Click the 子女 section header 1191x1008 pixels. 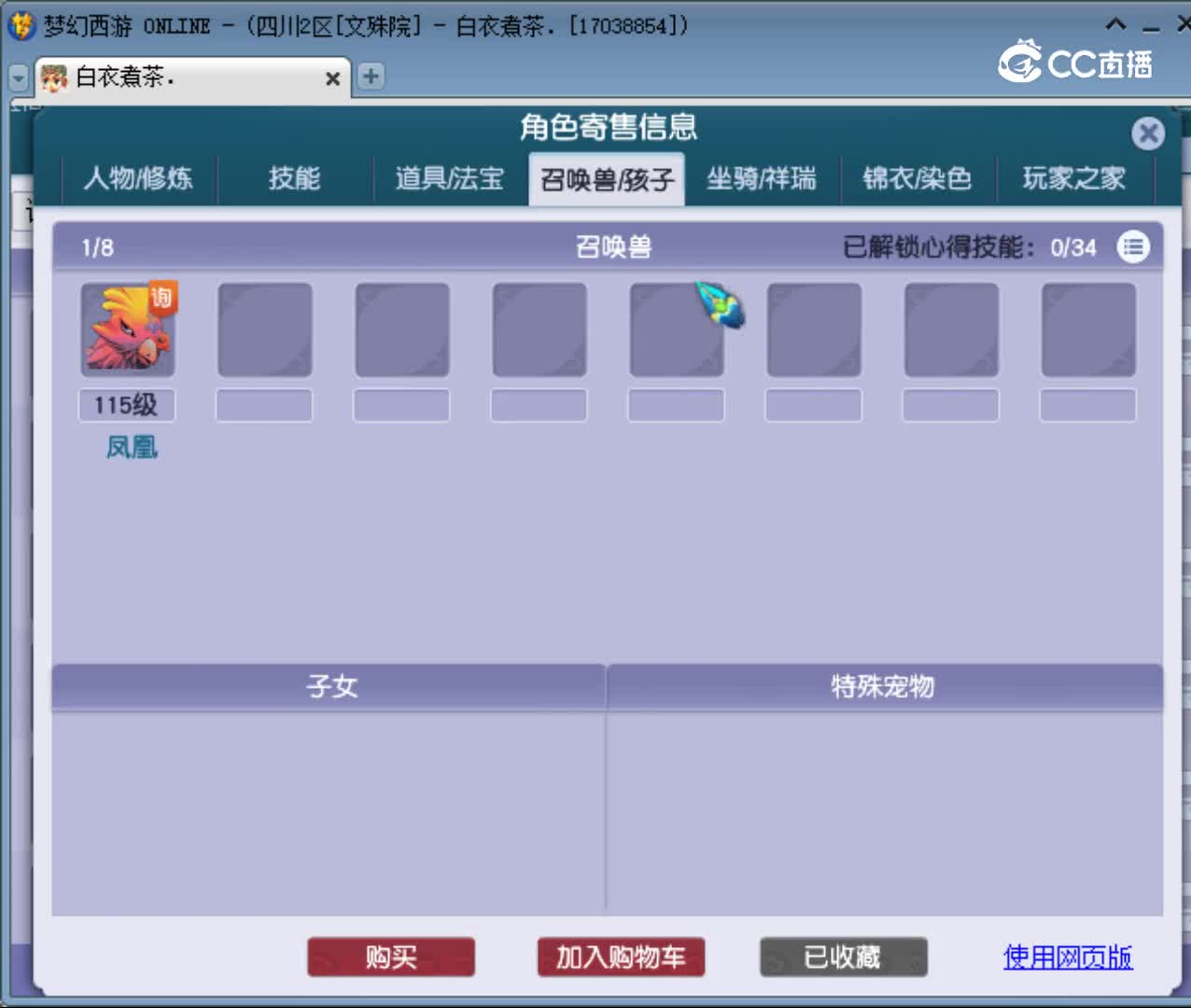click(x=329, y=687)
